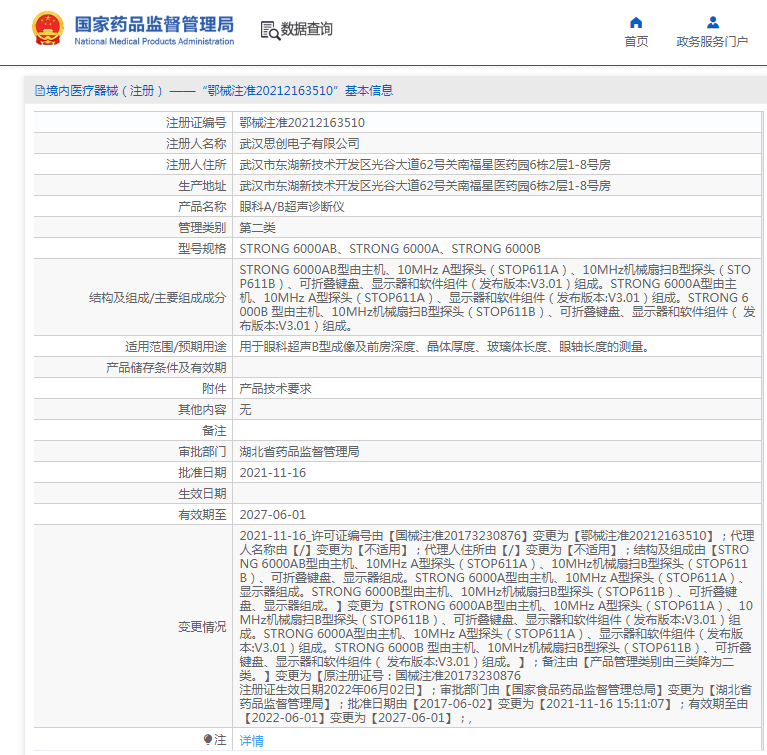Click the national emblem logo icon
767x755 pixels.
click(46, 29)
